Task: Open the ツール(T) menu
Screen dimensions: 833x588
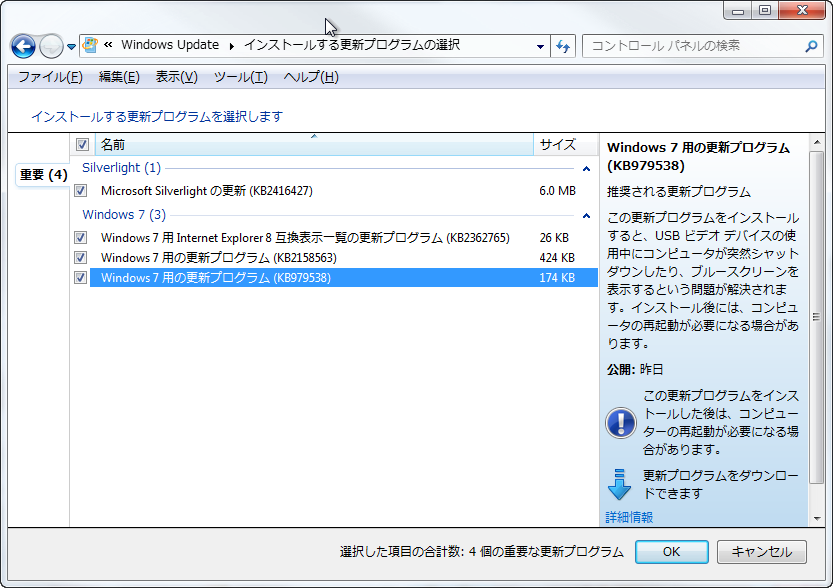Action: (x=240, y=77)
